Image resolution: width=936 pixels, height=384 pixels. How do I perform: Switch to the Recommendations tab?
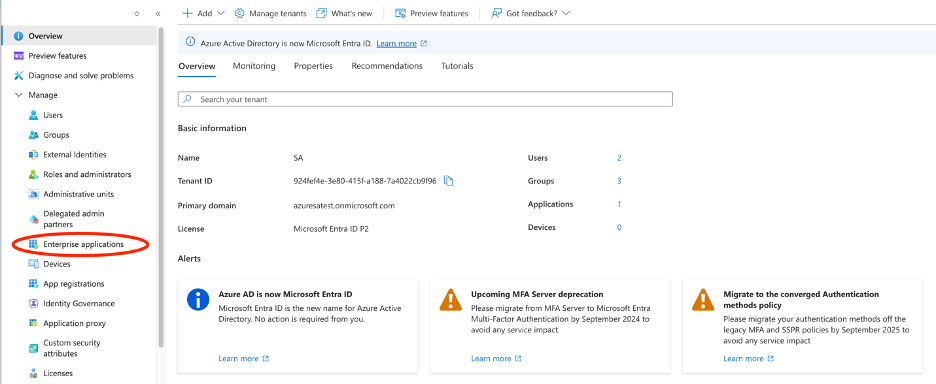tap(387, 66)
